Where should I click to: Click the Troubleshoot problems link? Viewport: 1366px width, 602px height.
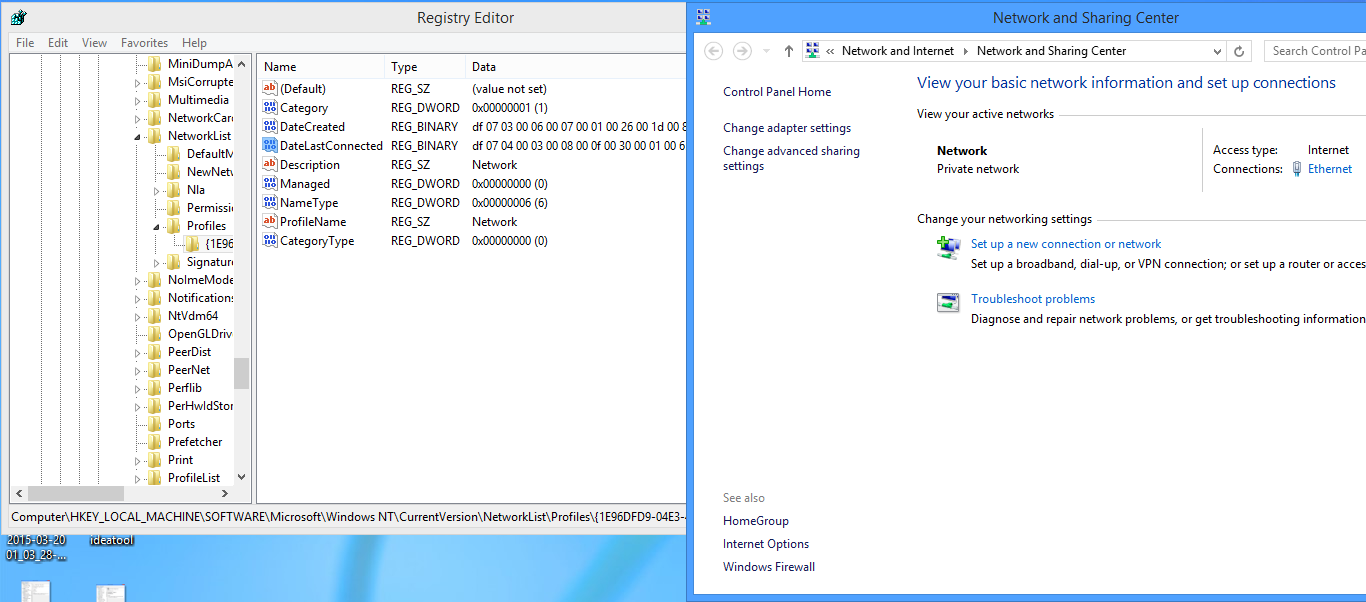click(x=1033, y=299)
